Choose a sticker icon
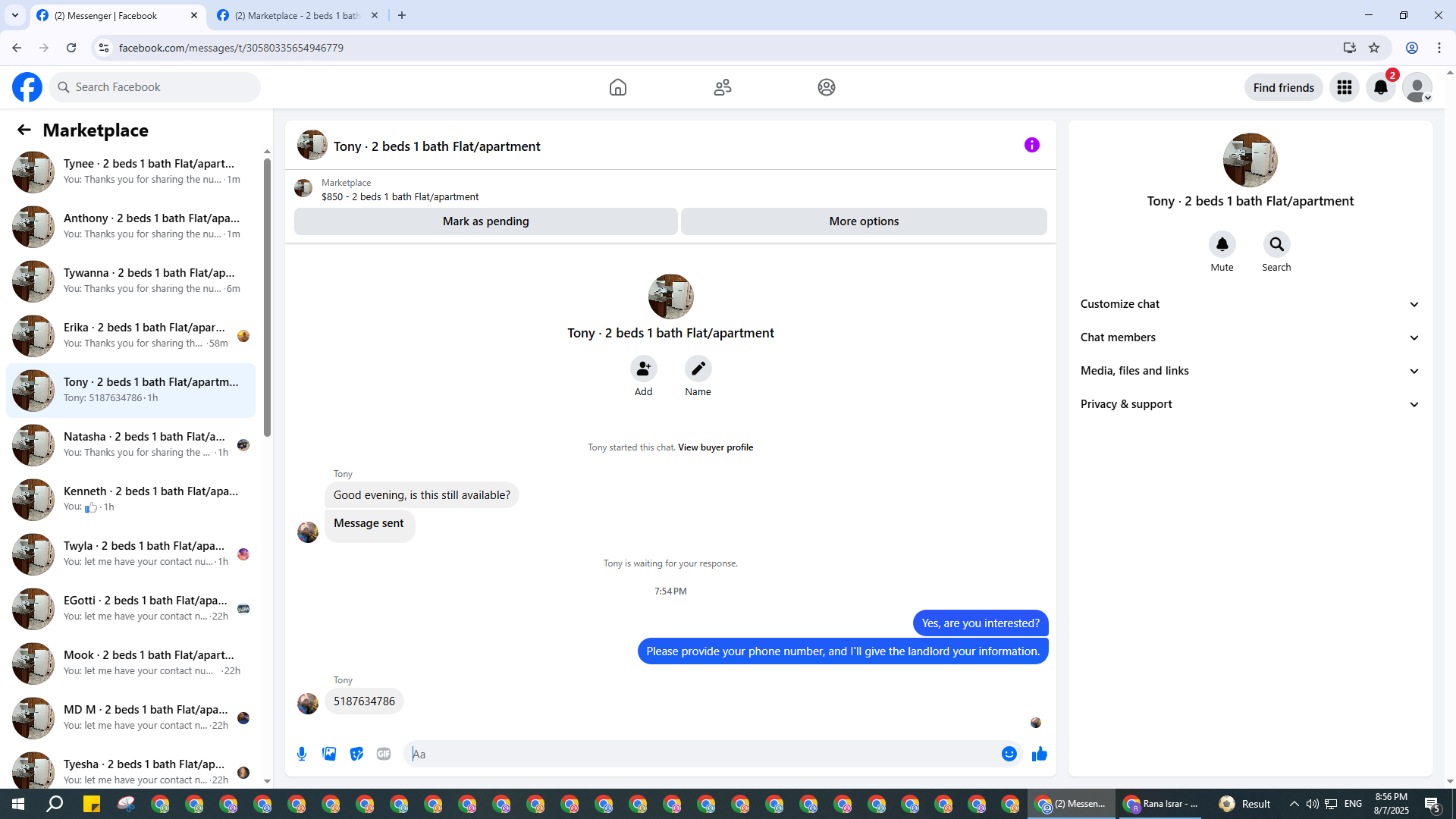1456x819 pixels. [356, 754]
